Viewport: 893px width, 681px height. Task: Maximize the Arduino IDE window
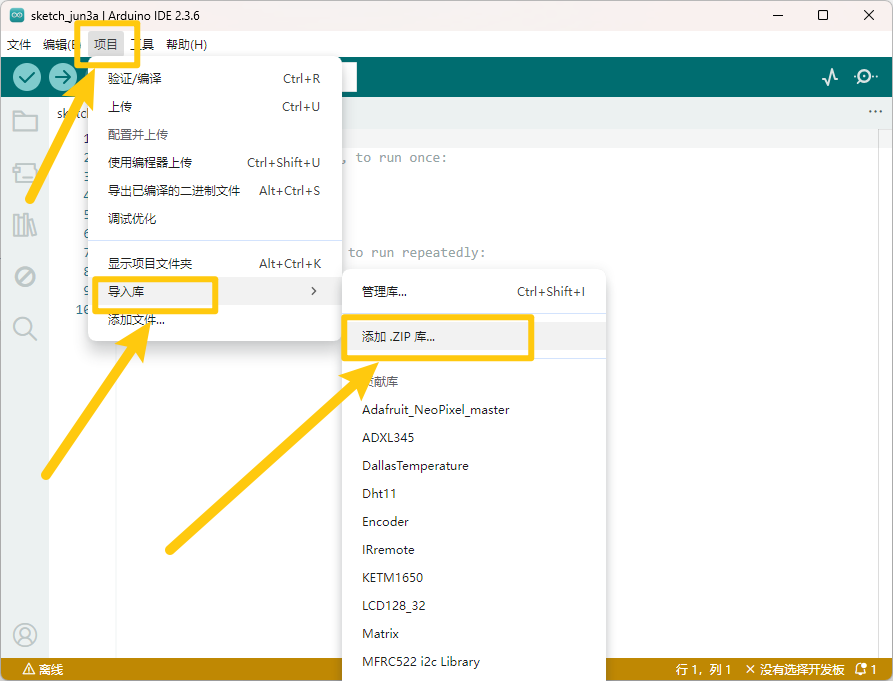pos(823,15)
